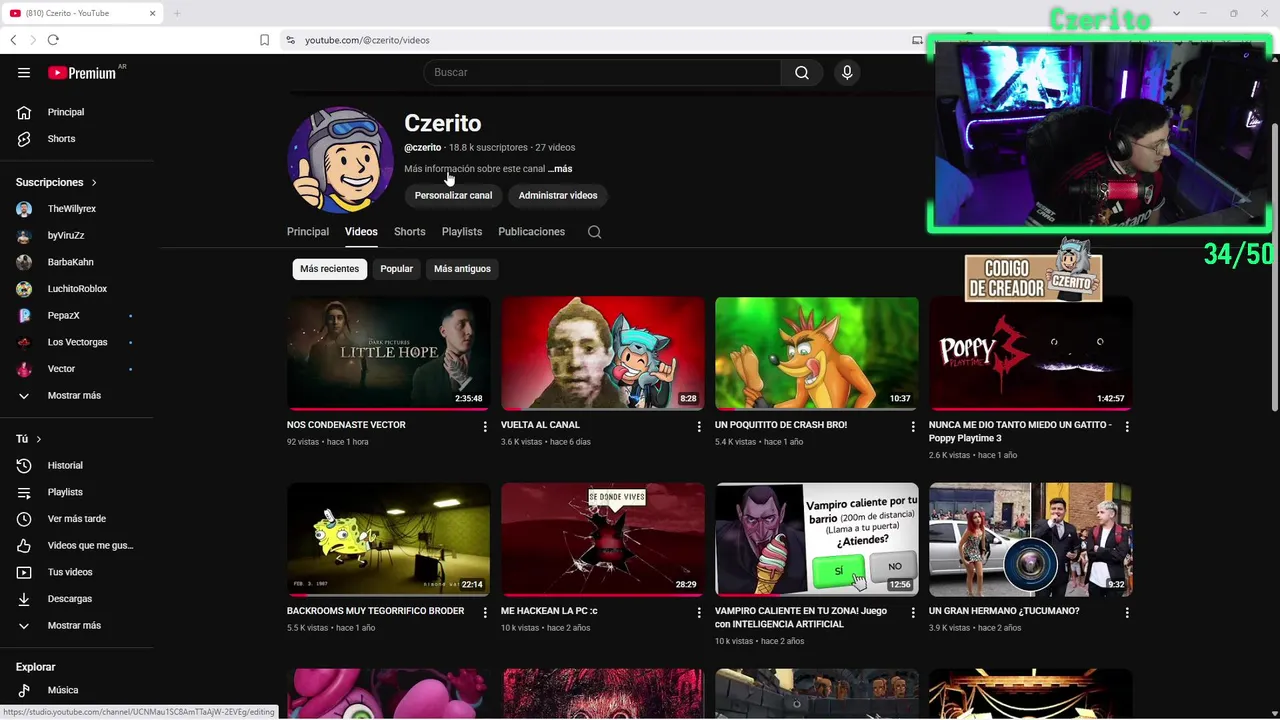Open options for VUELTA AL CANAL

click(x=699, y=427)
